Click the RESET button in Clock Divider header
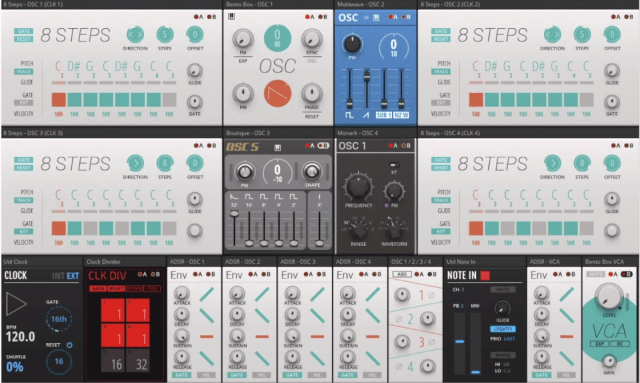This screenshot has height=383, width=640. [116, 289]
